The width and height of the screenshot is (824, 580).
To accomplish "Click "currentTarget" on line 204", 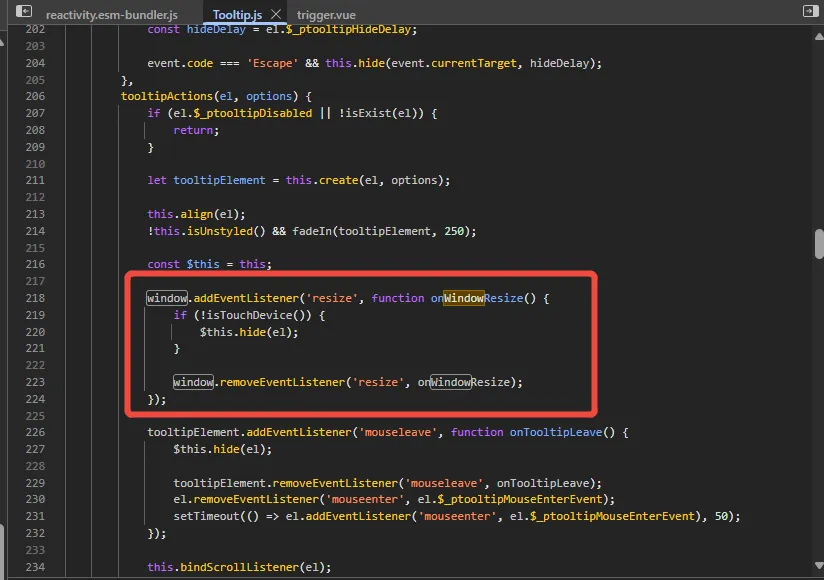I will 474,63.
